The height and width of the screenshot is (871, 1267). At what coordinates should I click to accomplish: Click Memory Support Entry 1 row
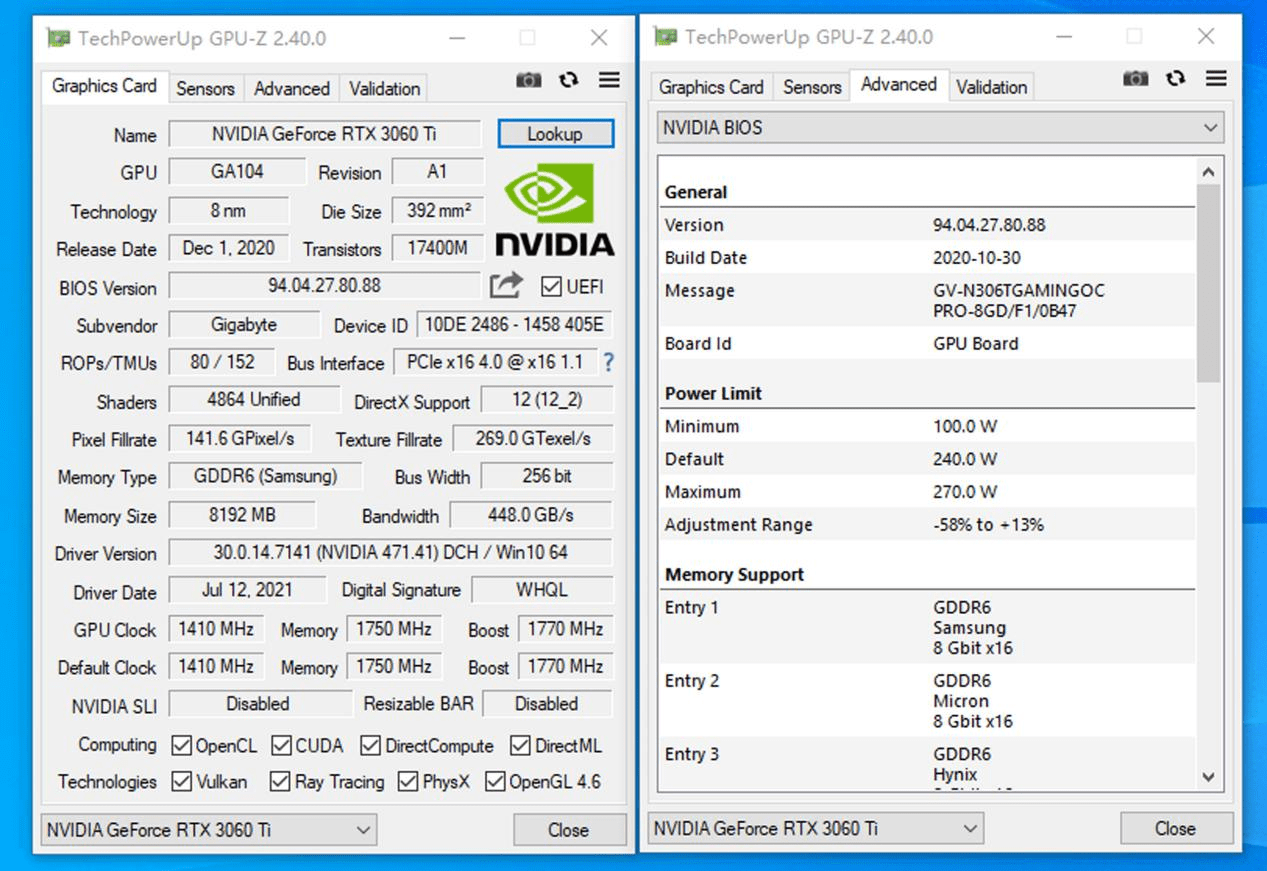927,628
